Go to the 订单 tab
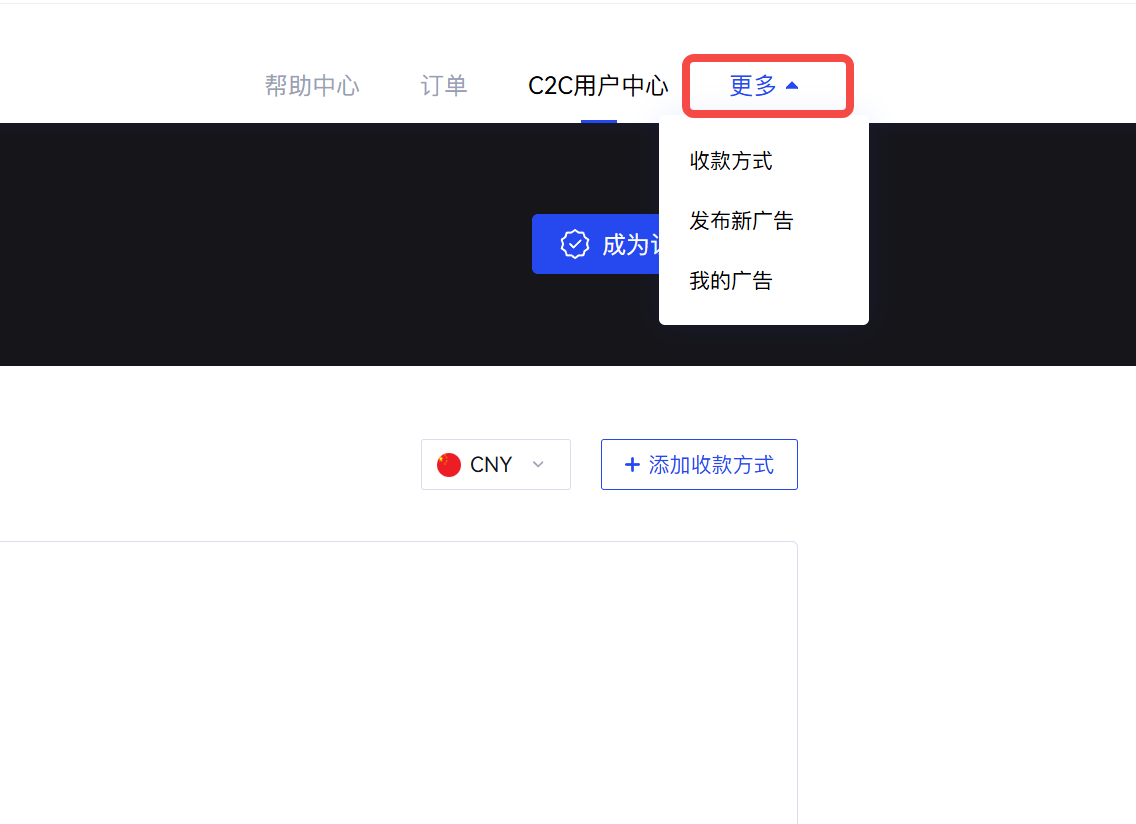Viewport: 1136px width, 824px height. tap(444, 86)
